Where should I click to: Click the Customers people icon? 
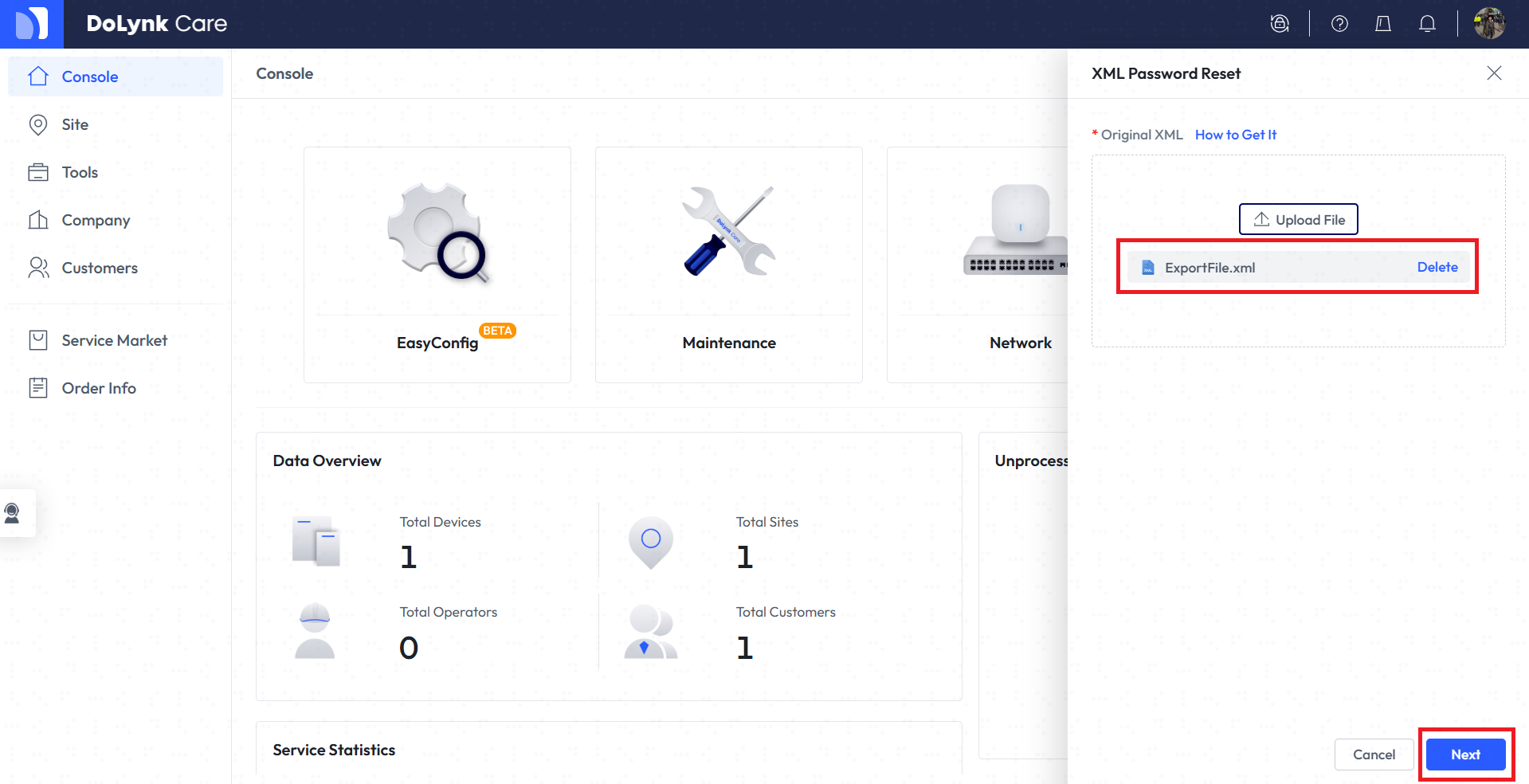click(x=38, y=268)
